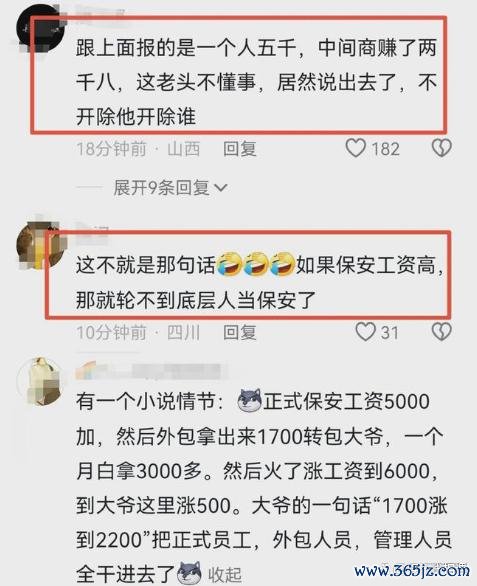Reply to the 山西 comment
477x586 pixels.
click(240, 148)
